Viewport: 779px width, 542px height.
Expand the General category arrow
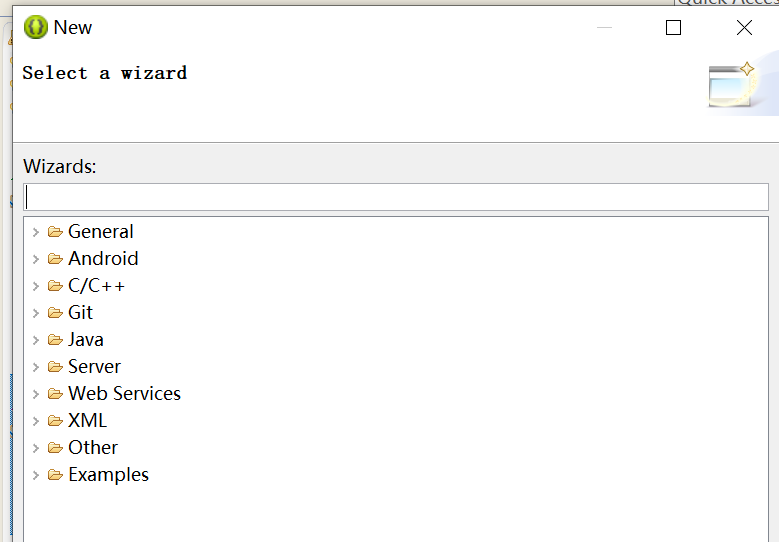coord(36,232)
